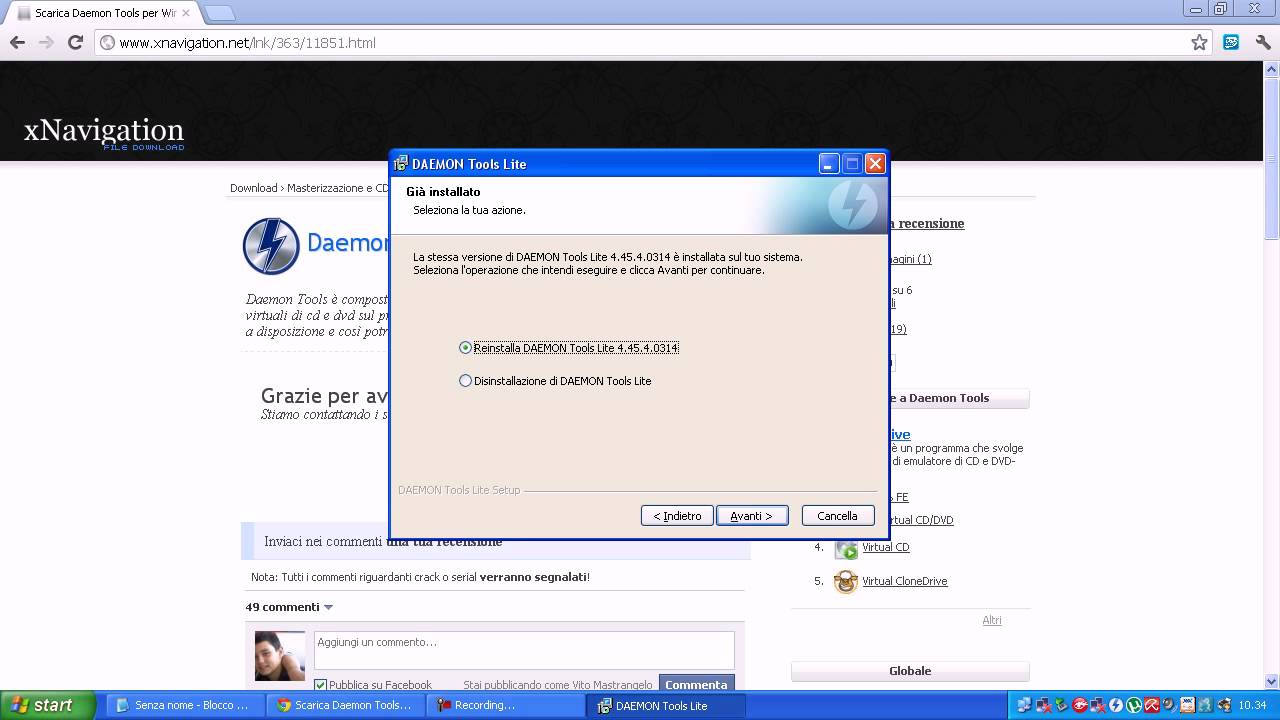
Task: Click the tray clock showing 10.34
Action: pos(1252,705)
